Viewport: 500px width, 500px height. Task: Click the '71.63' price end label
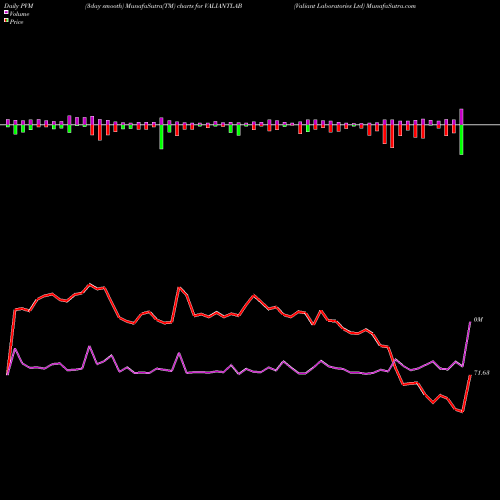pyautogui.click(x=481, y=373)
